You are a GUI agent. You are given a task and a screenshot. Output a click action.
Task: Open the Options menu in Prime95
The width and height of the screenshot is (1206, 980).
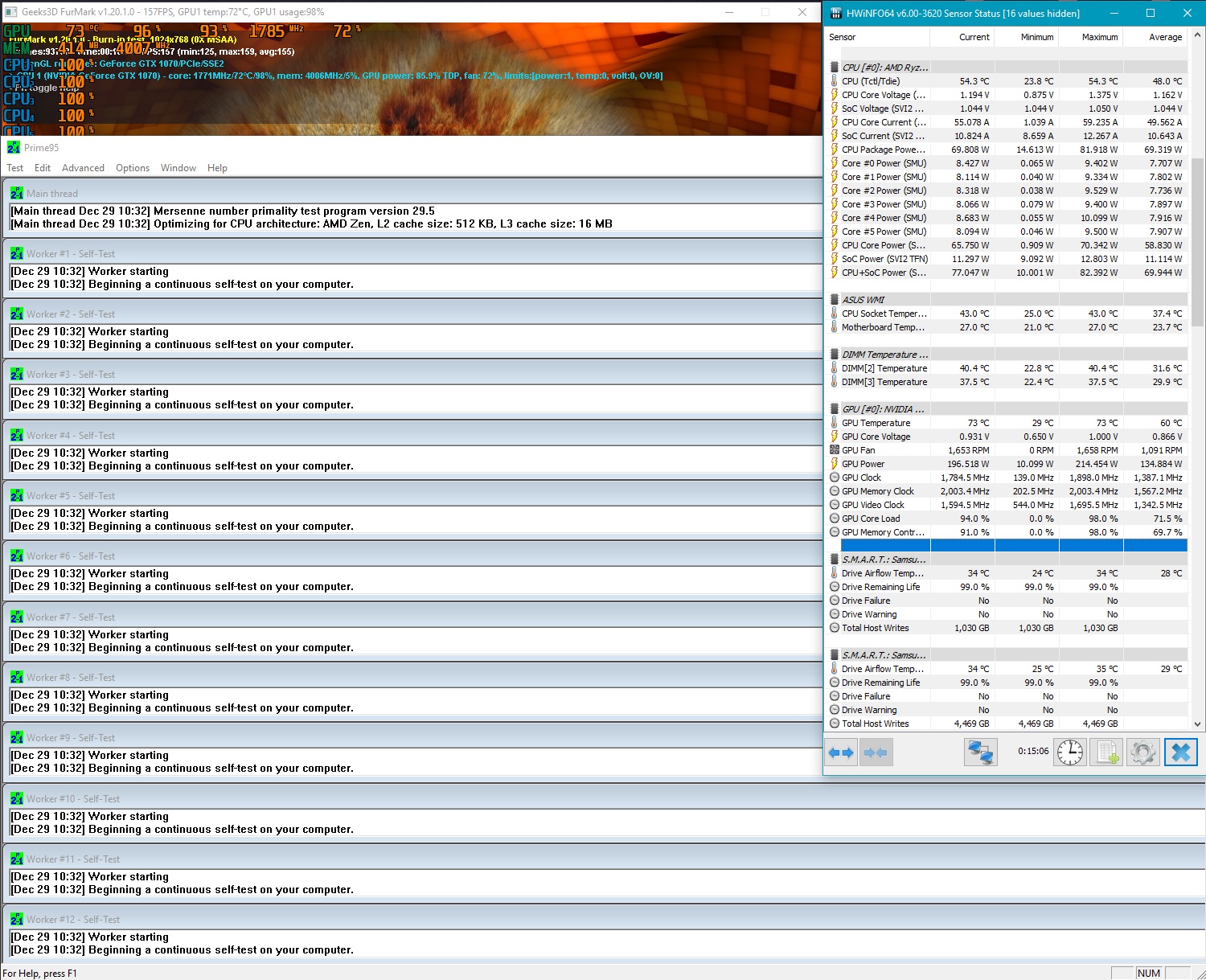[133, 168]
